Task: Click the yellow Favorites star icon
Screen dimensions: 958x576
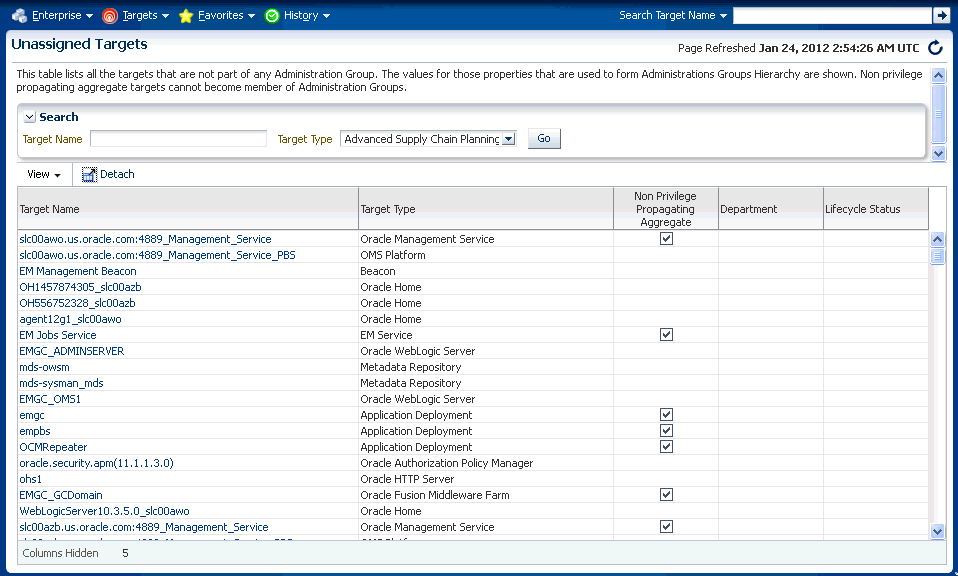Action: point(186,16)
